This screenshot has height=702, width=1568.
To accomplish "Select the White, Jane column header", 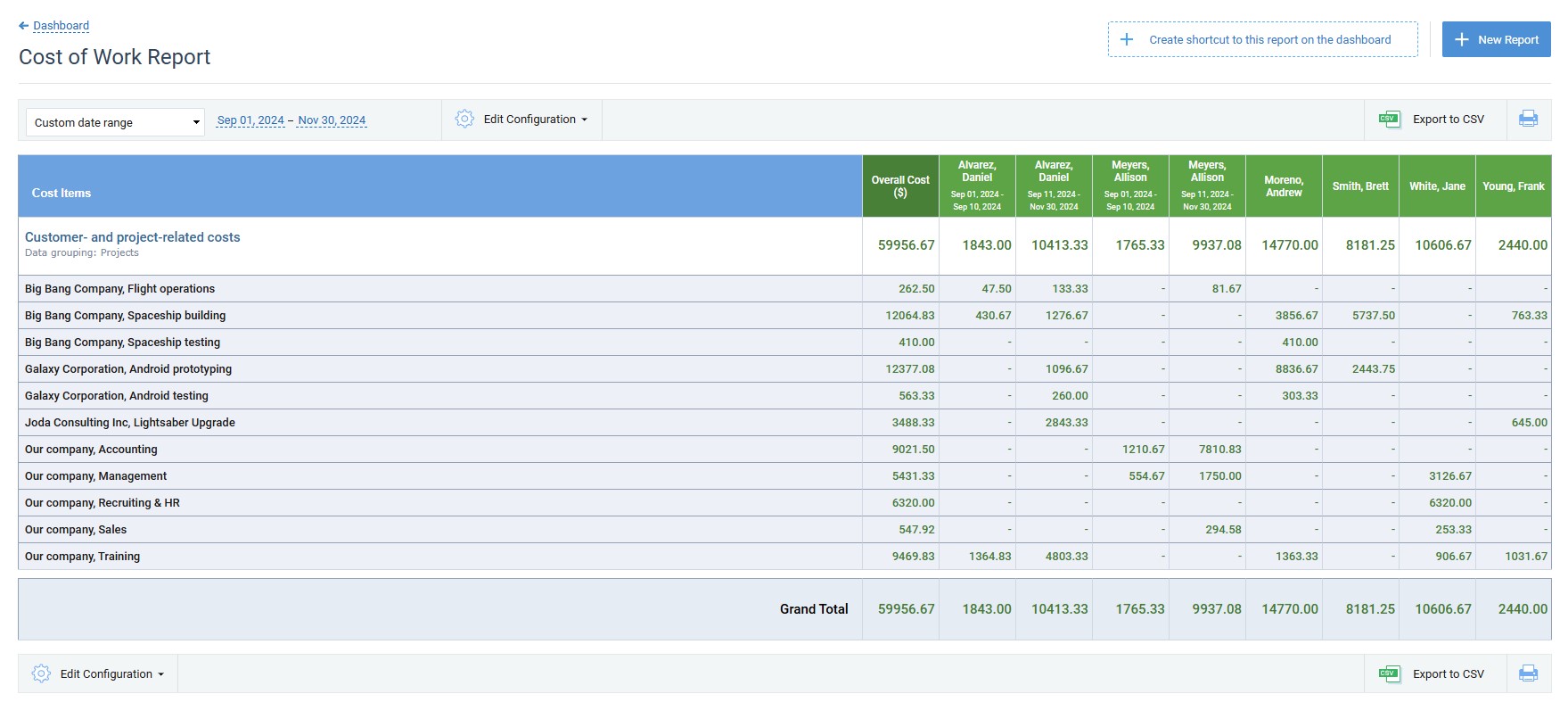I will tap(1437, 186).
